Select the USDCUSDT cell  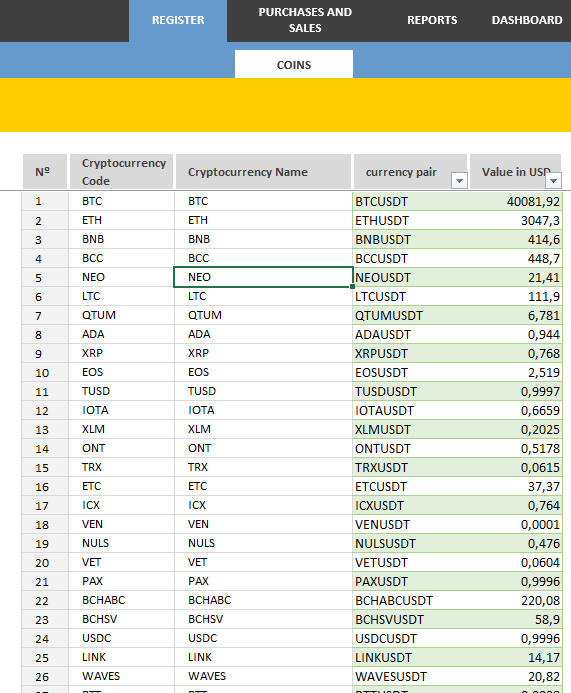coord(411,639)
